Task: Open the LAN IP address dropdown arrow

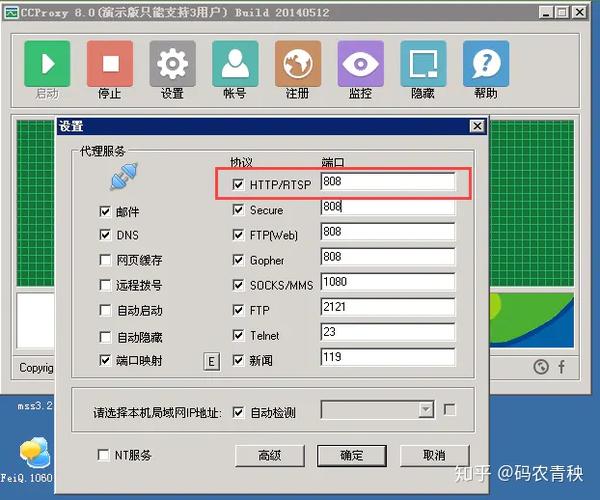Action: click(x=426, y=410)
